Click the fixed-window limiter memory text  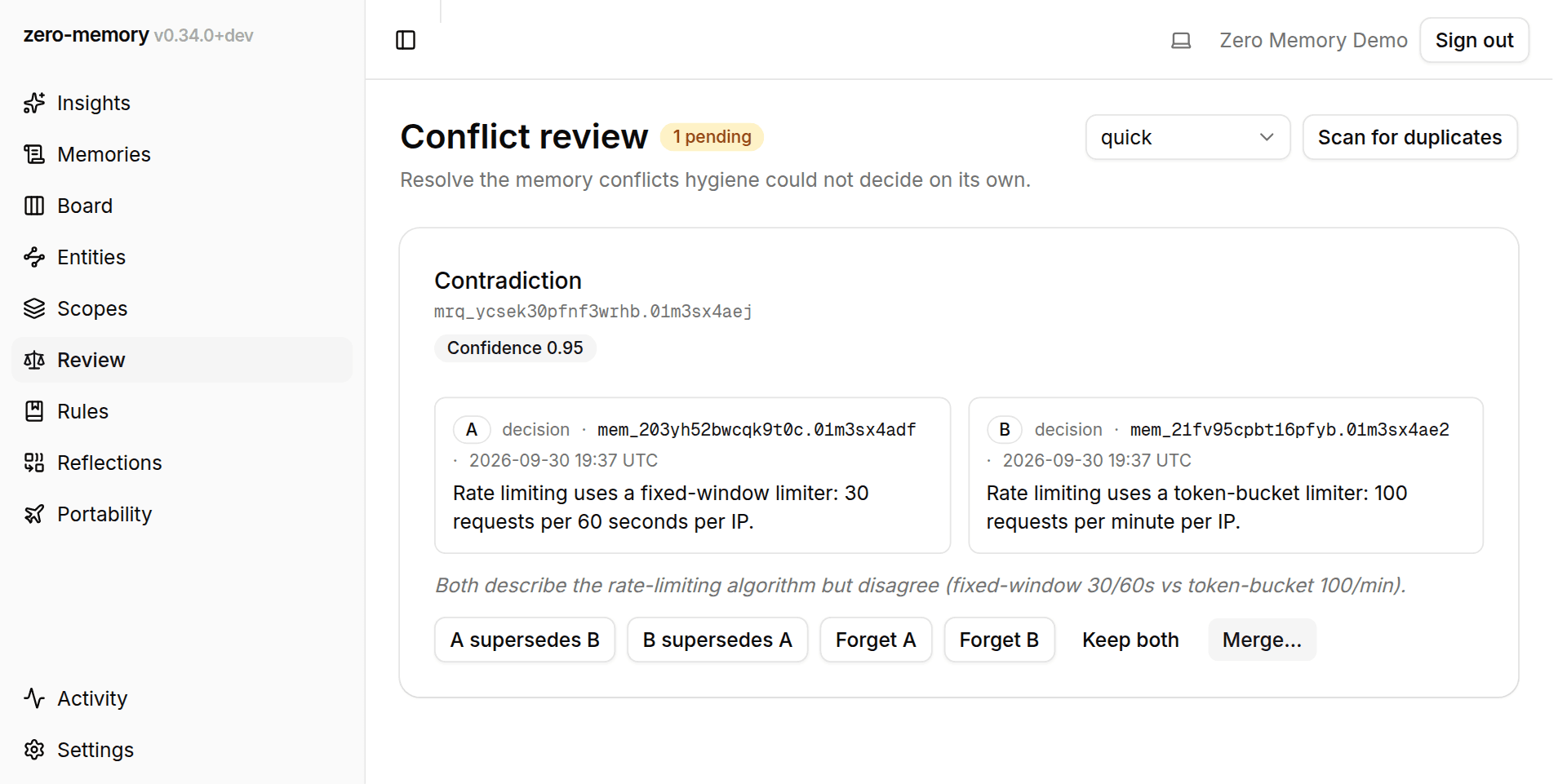click(661, 507)
